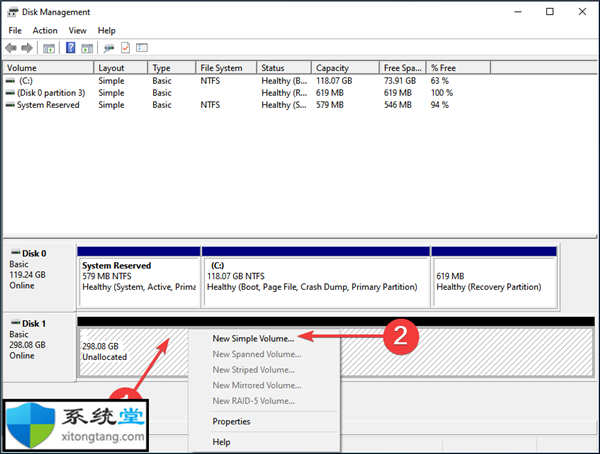Choose Help in the context menu
The width and height of the screenshot is (600, 454).
(x=221, y=442)
